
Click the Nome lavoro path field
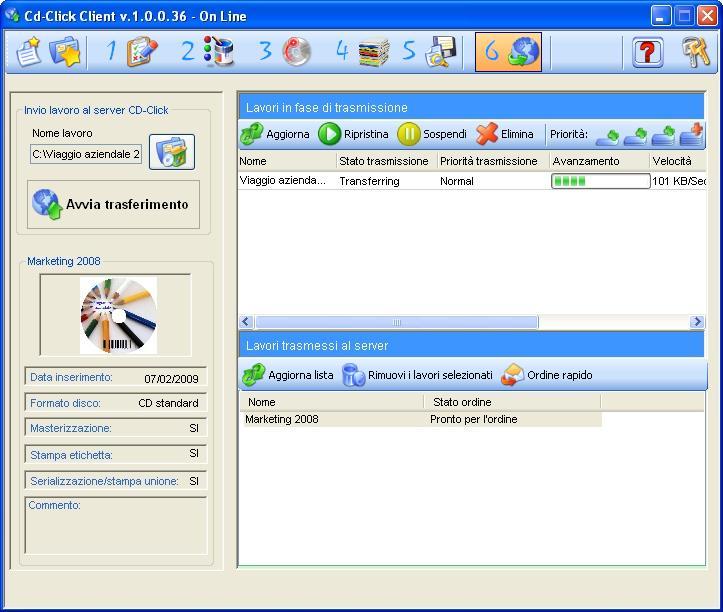click(x=86, y=154)
